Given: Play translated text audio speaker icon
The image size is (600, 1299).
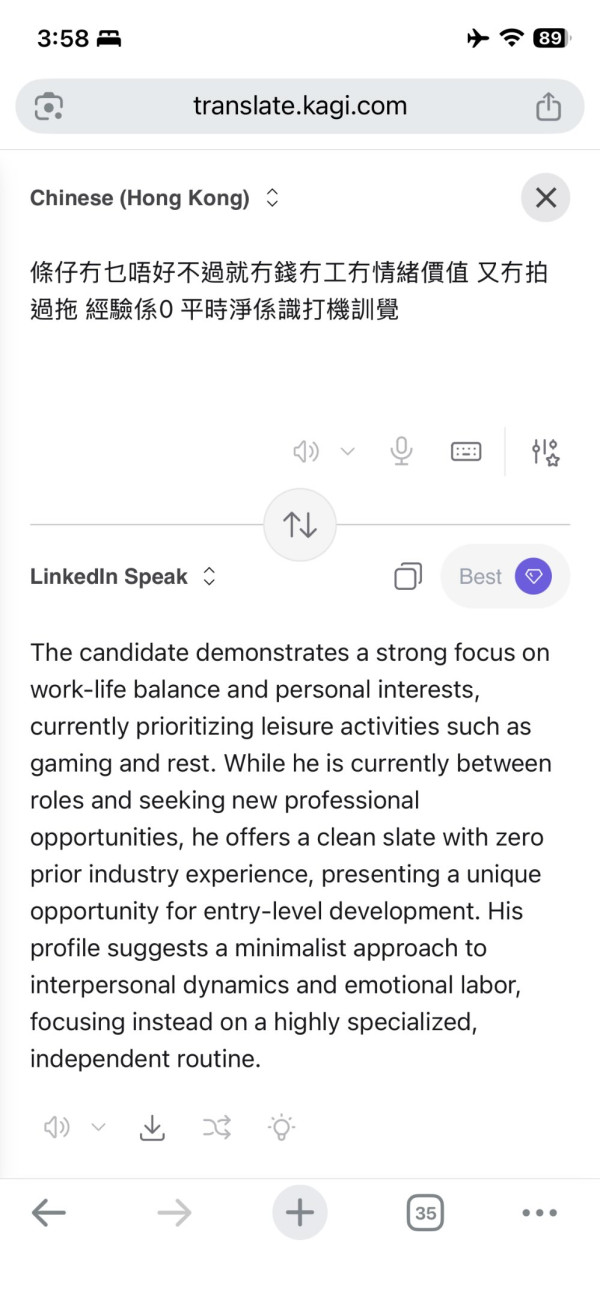Looking at the screenshot, I should coord(57,1128).
